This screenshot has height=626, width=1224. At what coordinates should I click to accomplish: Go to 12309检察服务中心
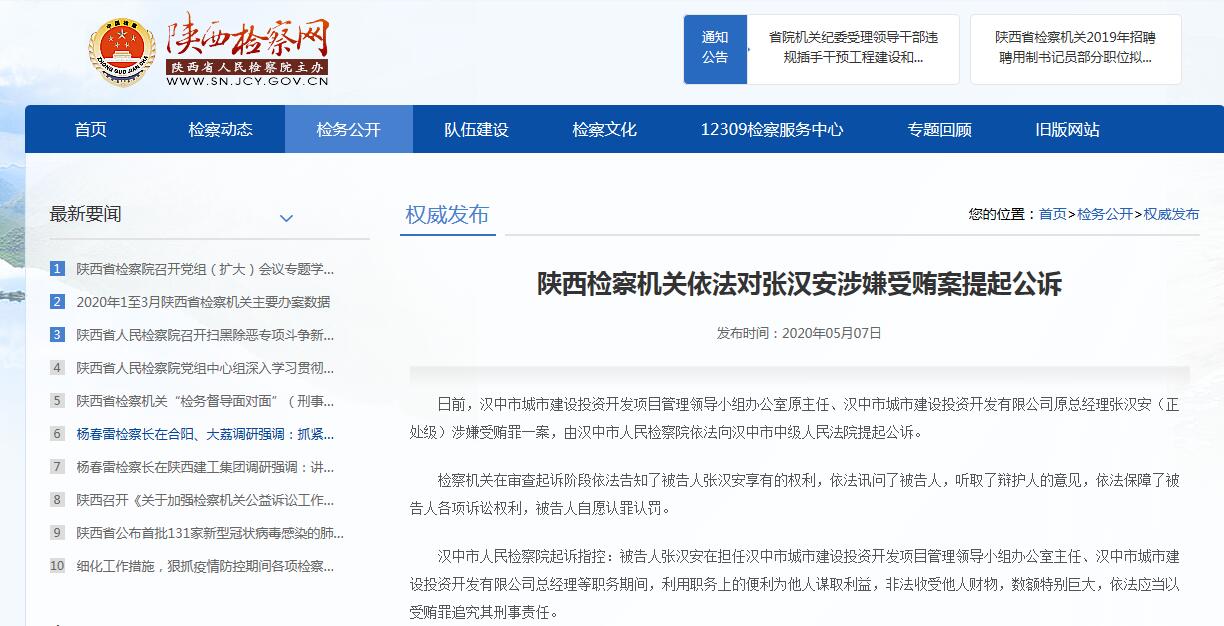(x=772, y=129)
